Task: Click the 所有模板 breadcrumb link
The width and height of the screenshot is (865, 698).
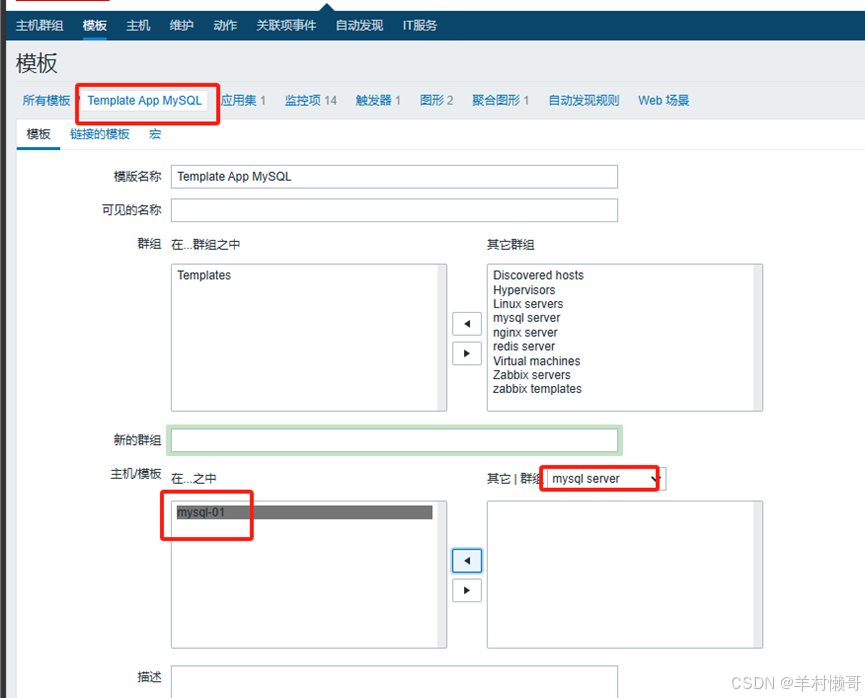Action: pyautogui.click(x=46, y=100)
